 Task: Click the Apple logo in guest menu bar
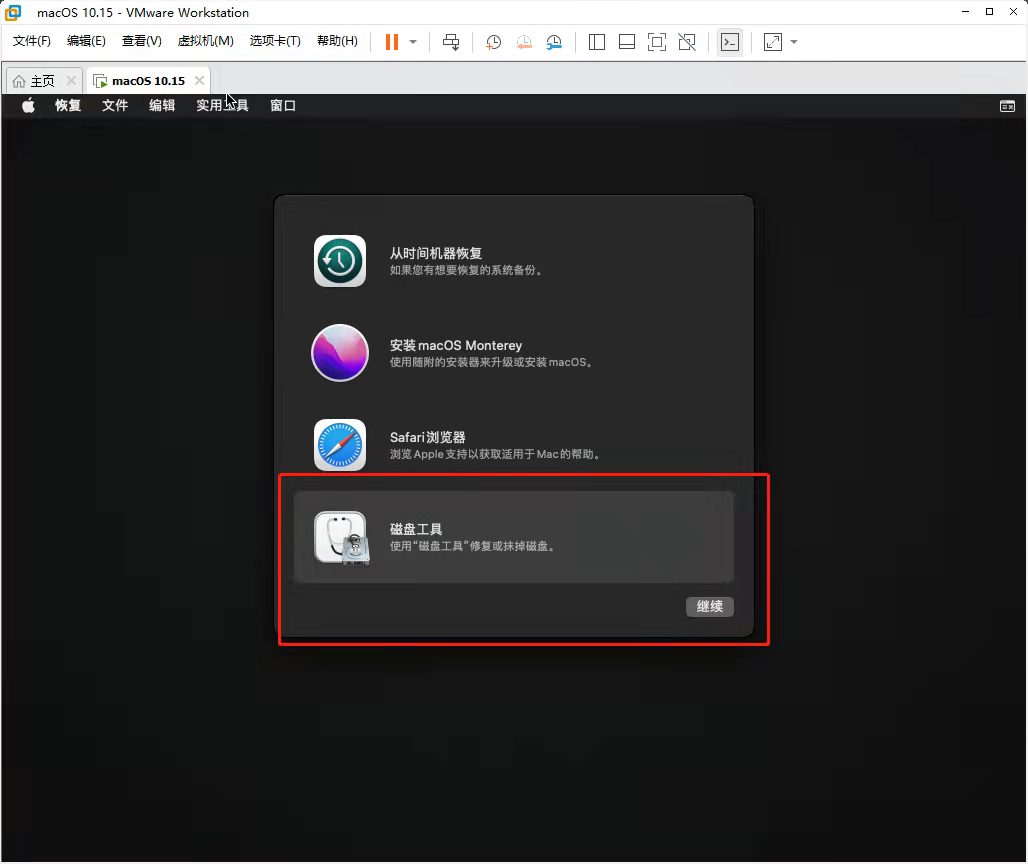(x=27, y=105)
